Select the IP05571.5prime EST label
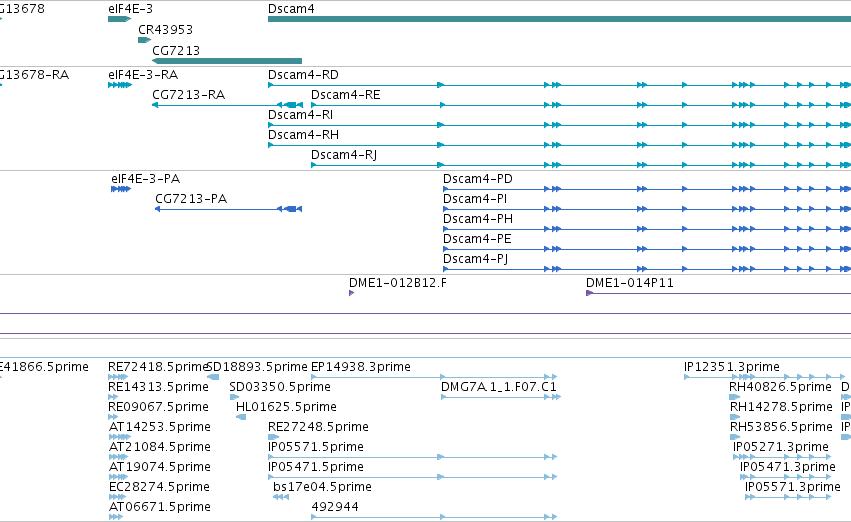 tap(316, 448)
